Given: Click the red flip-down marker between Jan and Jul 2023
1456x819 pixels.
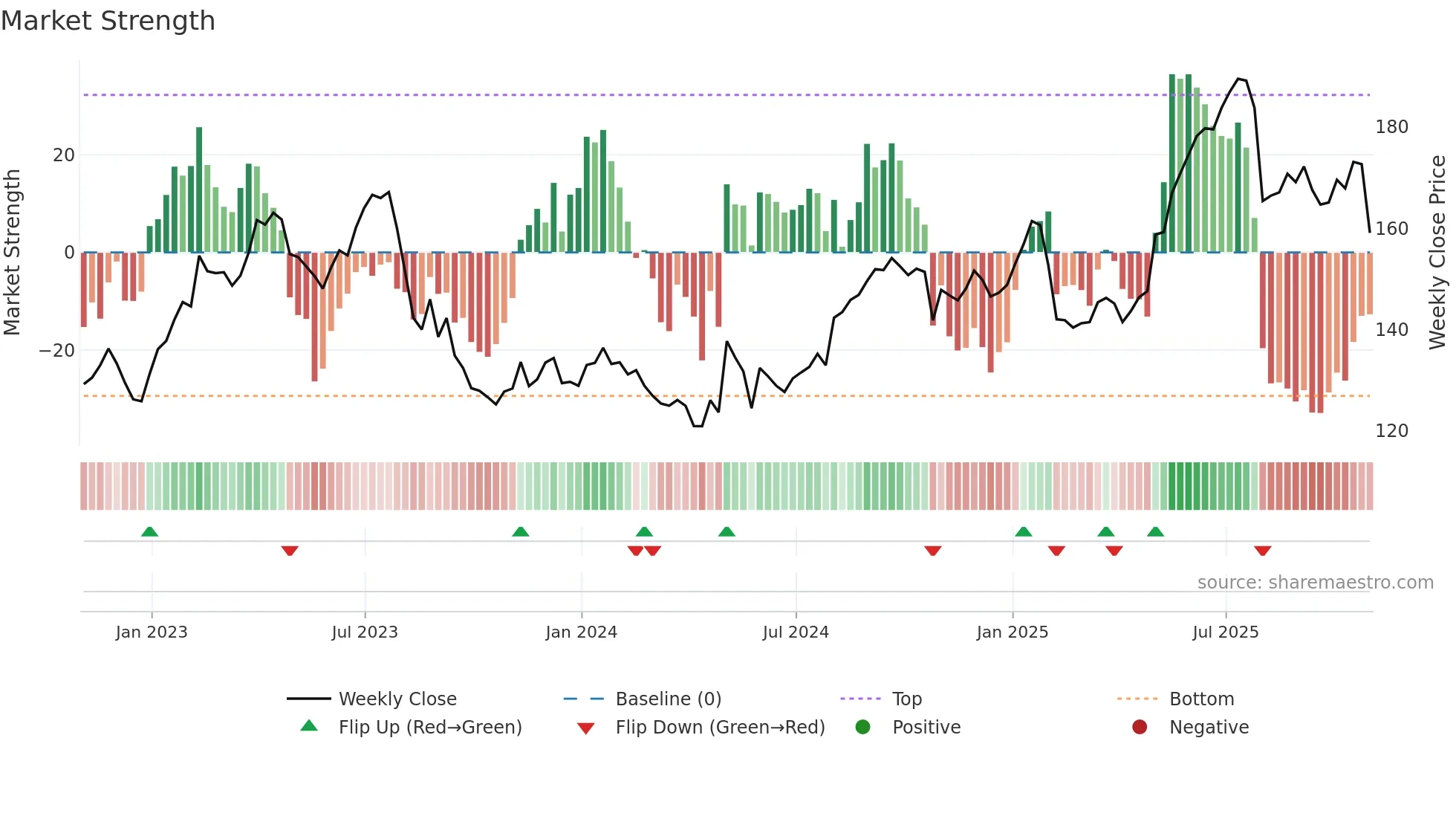Looking at the screenshot, I should [x=290, y=551].
